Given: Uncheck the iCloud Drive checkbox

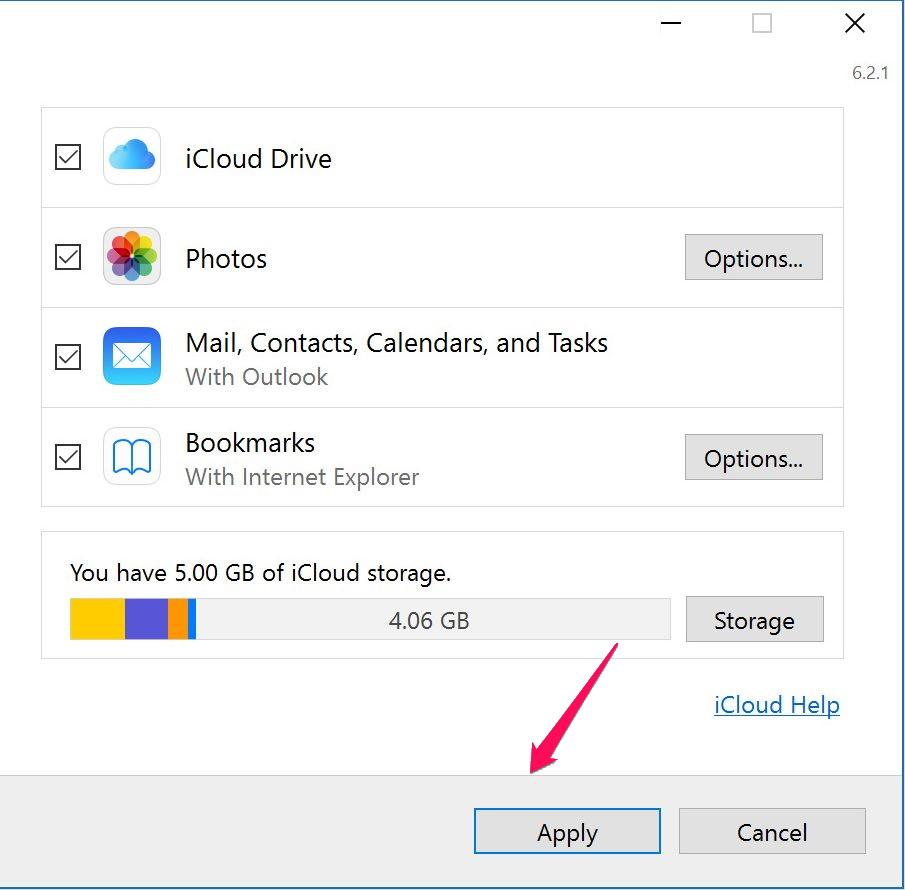Looking at the screenshot, I should pos(68,157).
